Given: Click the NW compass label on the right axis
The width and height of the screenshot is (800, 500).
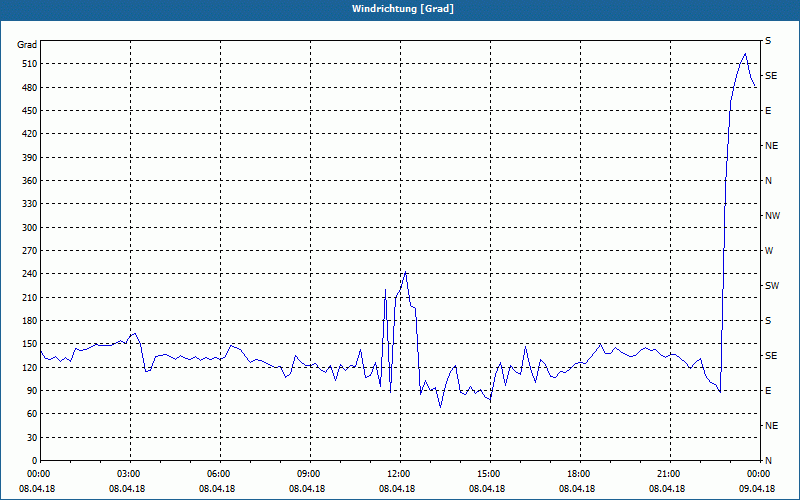Looking at the screenshot, I should [772, 216].
